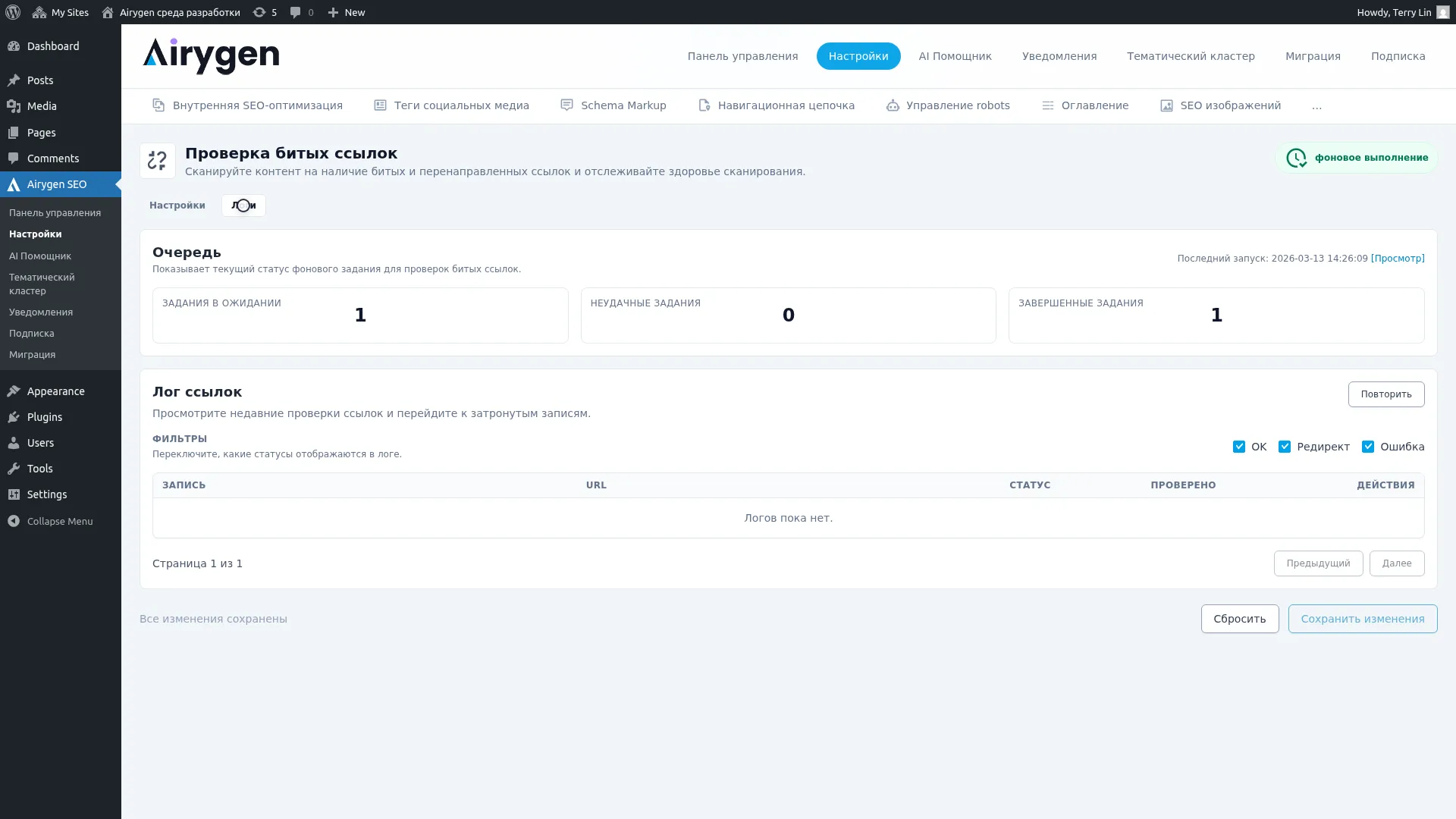
Task: Open the WordPress logo menu
Action: [x=13, y=12]
